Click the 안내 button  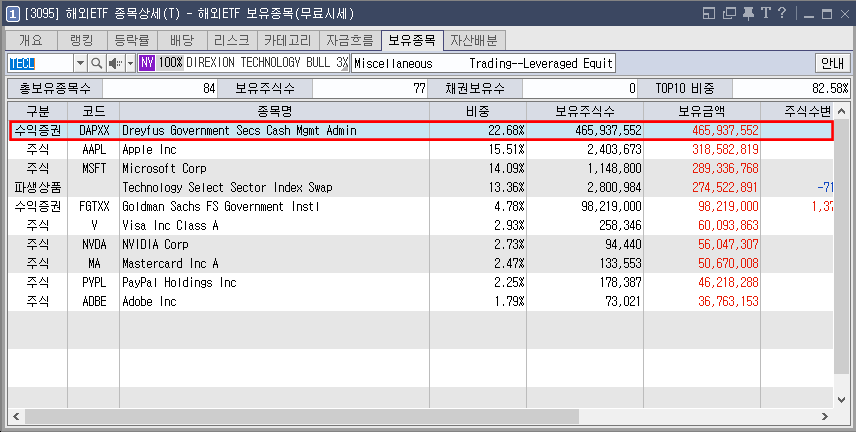(833, 63)
